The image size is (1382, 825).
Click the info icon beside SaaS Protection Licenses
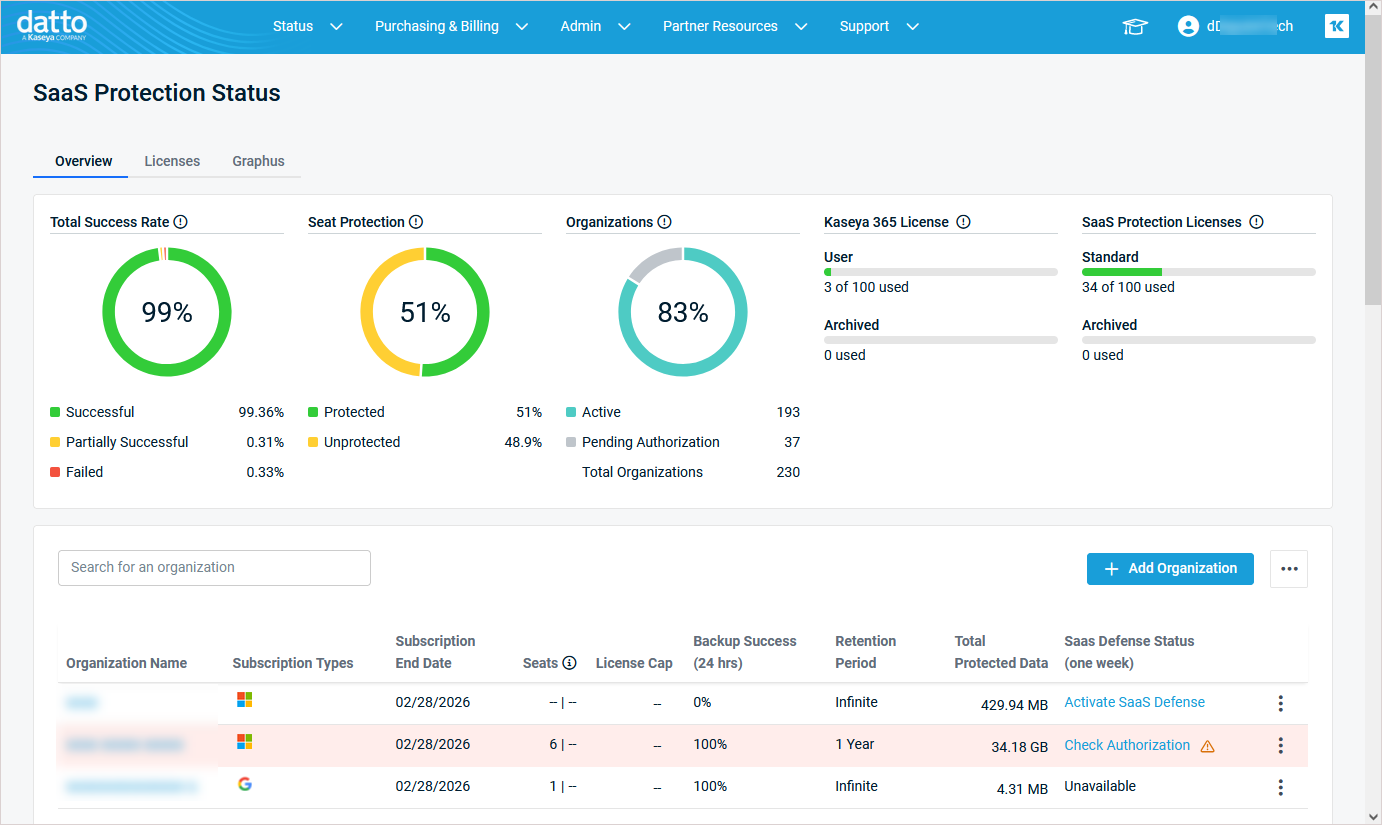click(1256, 222)
